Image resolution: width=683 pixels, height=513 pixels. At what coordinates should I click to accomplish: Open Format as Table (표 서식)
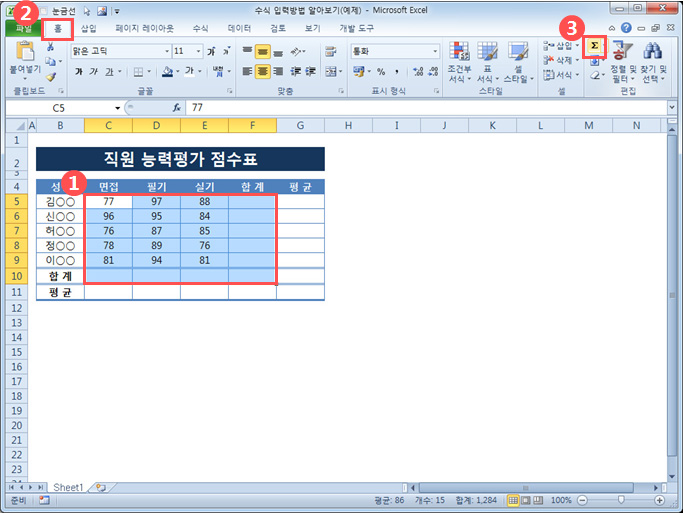487,62
